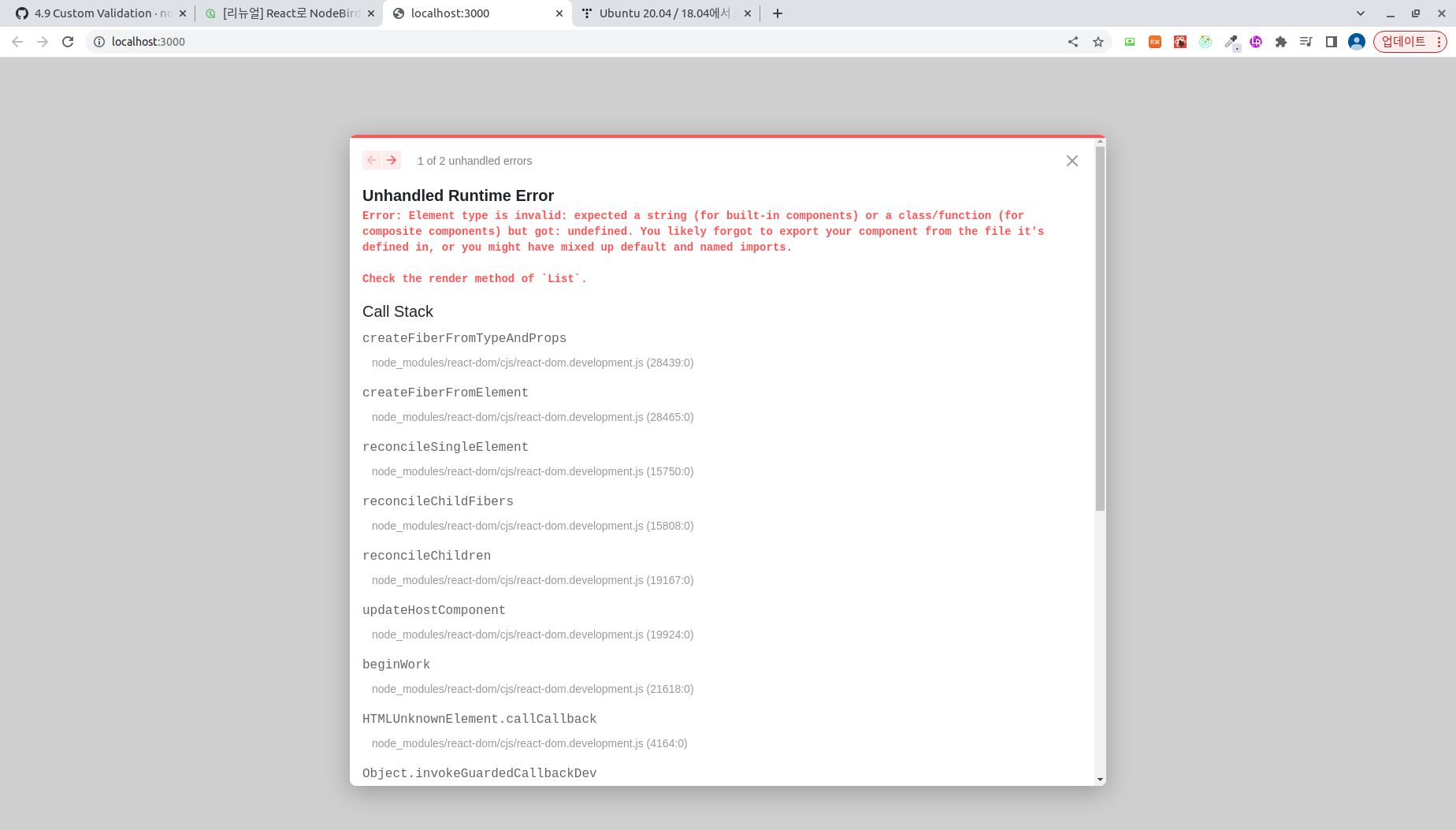
Task: Click the browser back arrow
Action: point(17,42)
